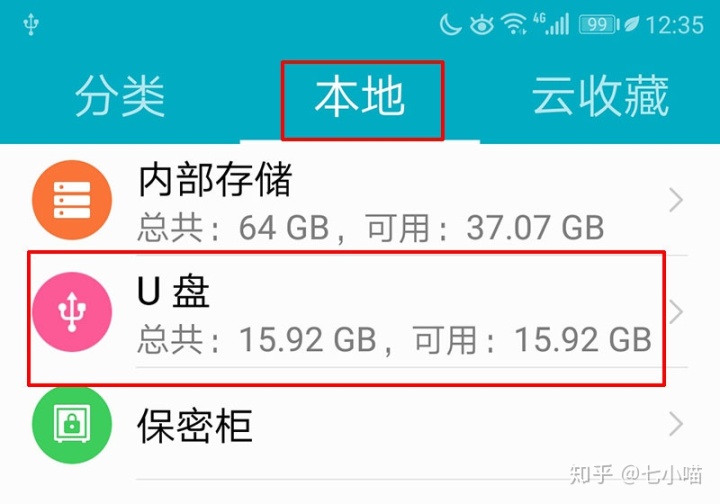Tap the 4G signal bars icon
The height and width of the screenshot is (504, 720).
tap(551, 24)
